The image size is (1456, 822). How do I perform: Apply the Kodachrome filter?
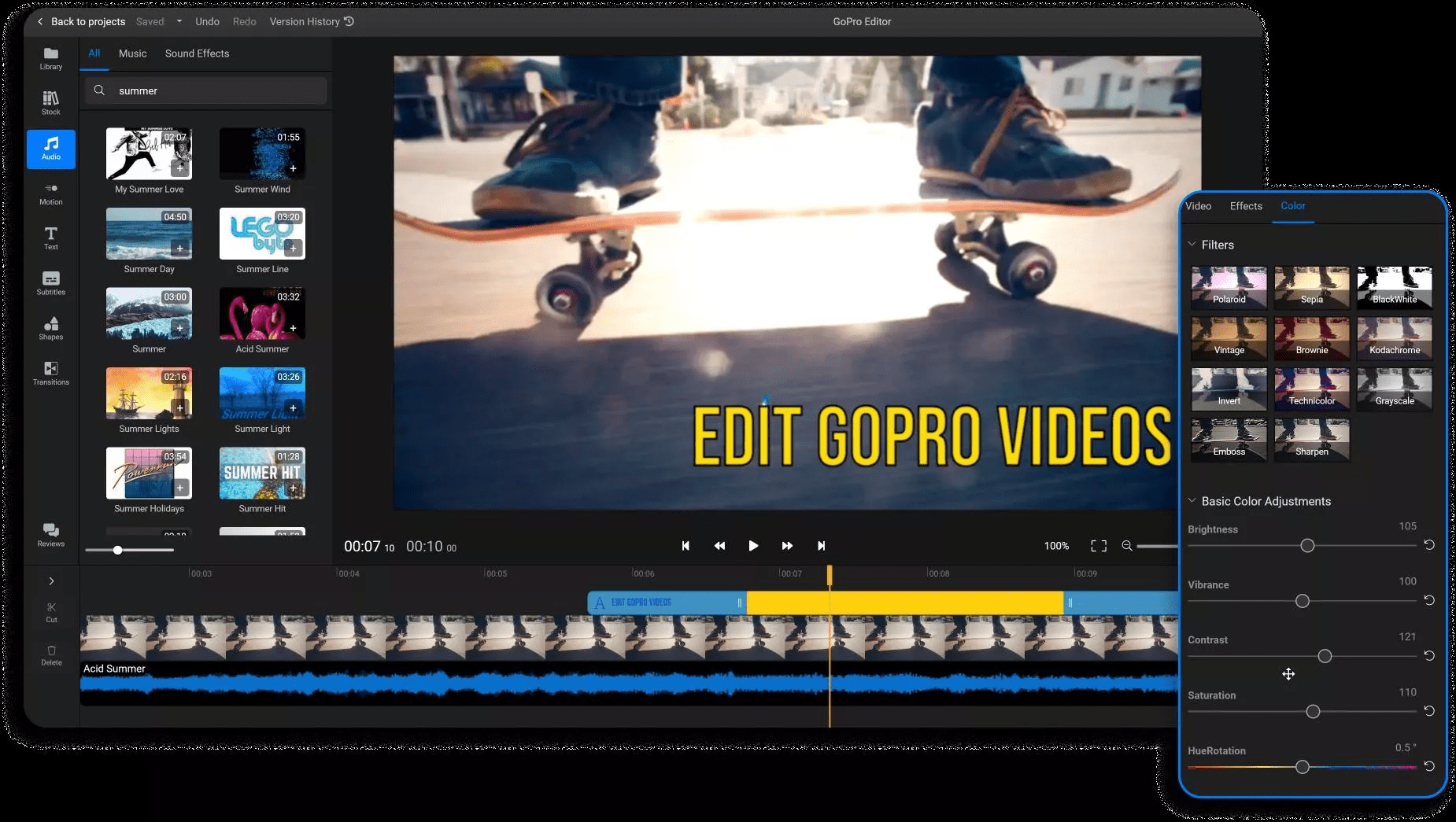pyautogui.click(x=1394, y=338)
